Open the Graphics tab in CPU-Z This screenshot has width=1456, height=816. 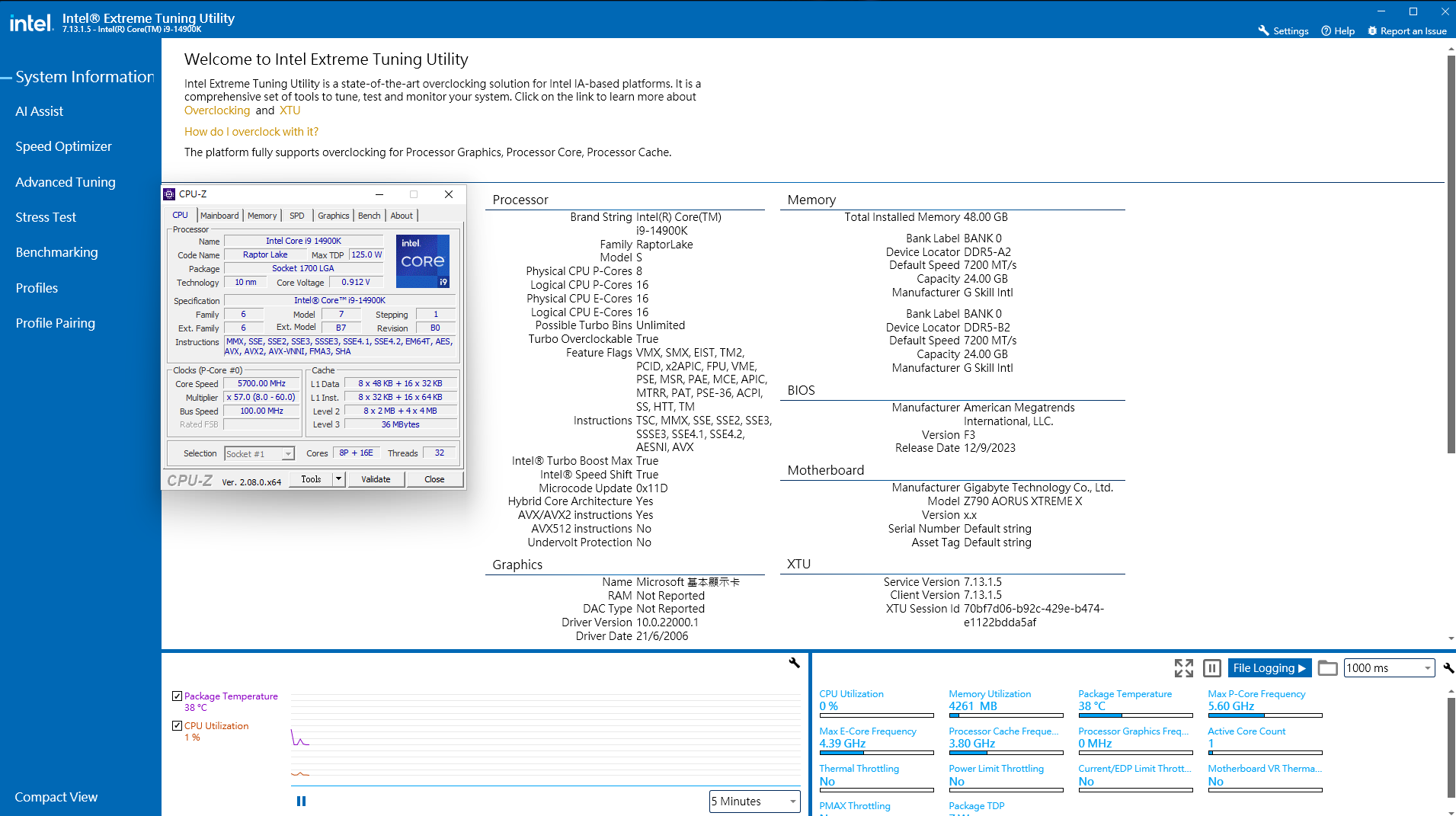pyautogui.click(x=334, y=216)
